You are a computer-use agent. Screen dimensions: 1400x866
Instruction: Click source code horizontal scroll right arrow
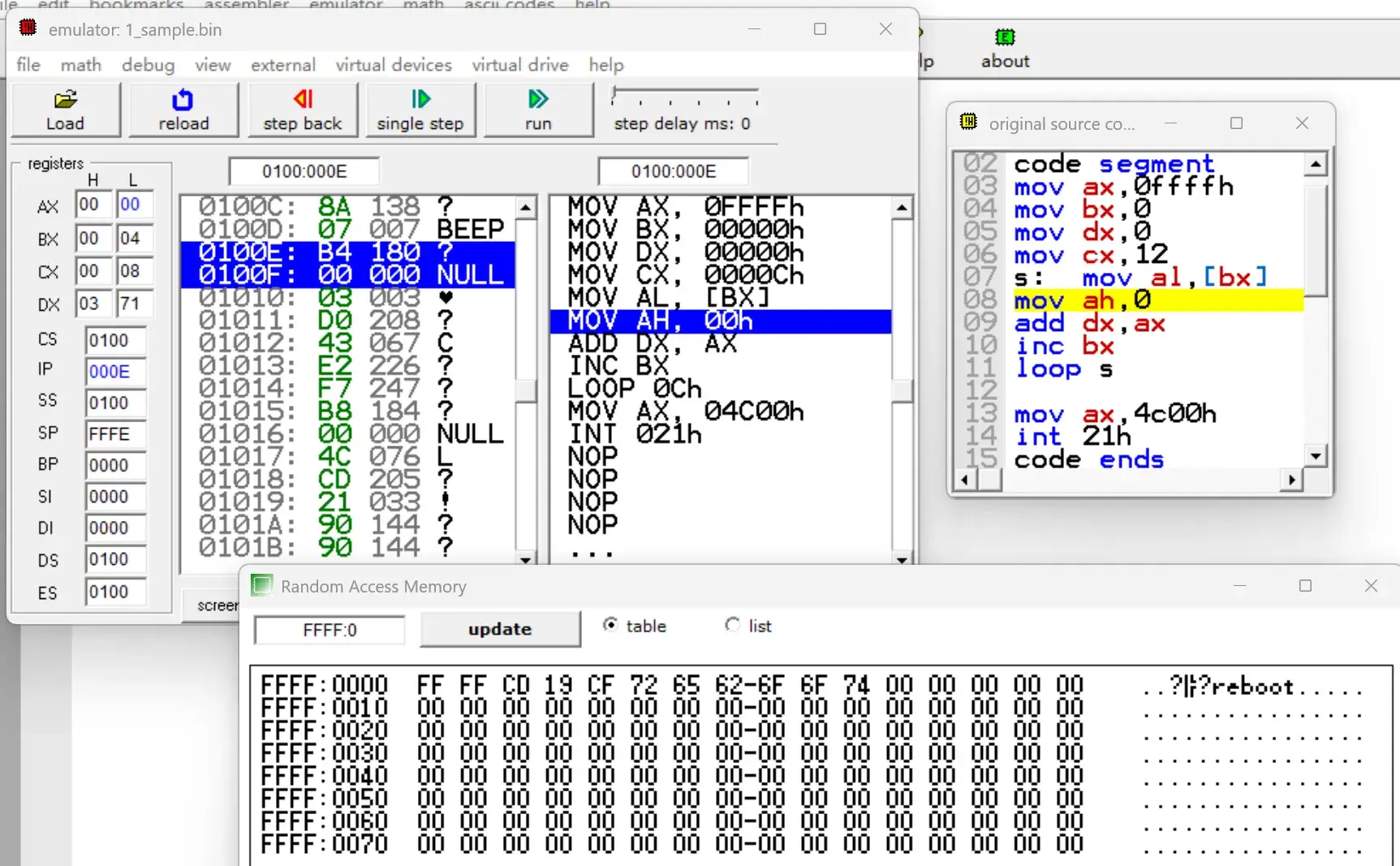coord(1291,480)
